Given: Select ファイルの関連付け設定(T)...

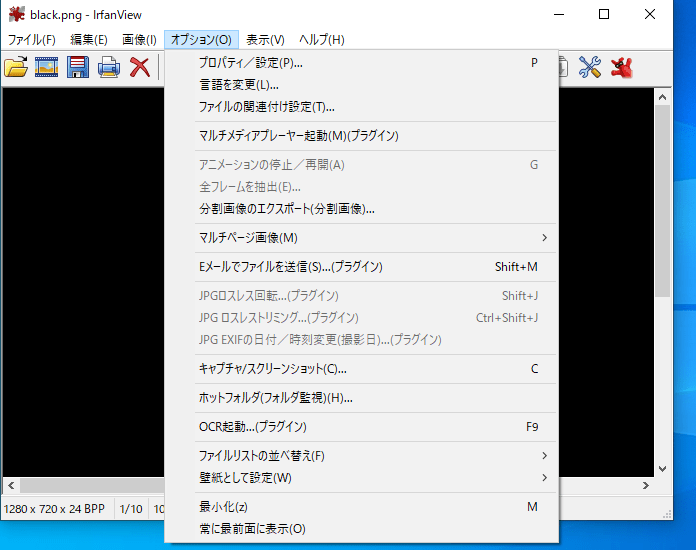Looking at the screenshot, I should click(362, 107).
